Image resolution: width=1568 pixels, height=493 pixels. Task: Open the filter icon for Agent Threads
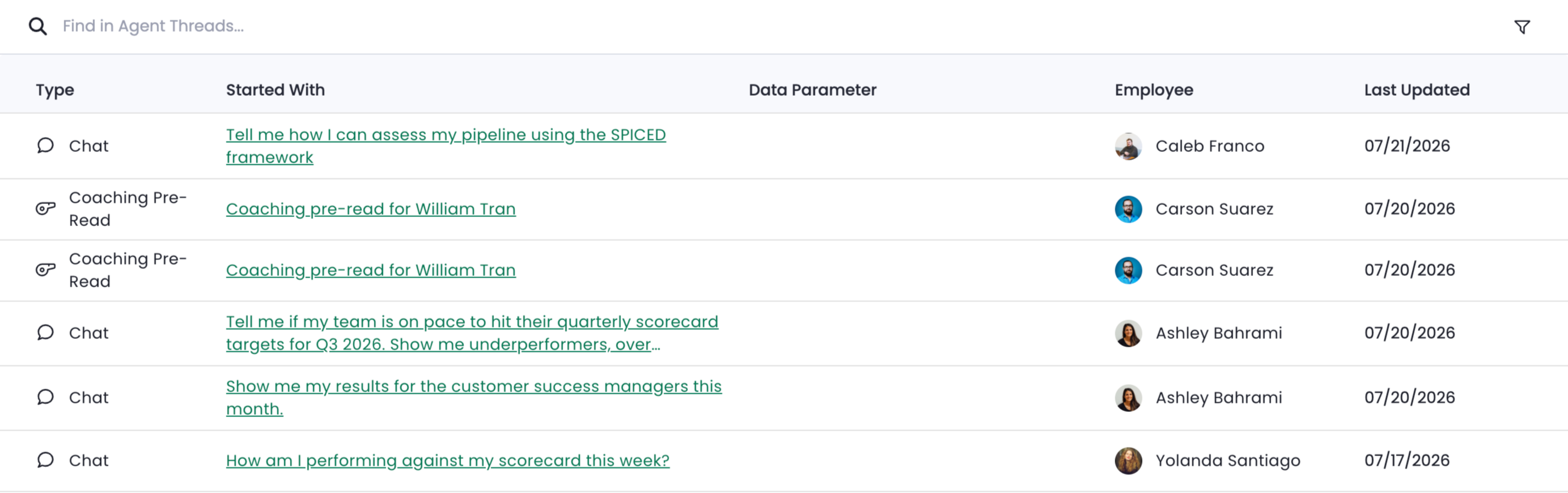click(x=1522, y=27)
